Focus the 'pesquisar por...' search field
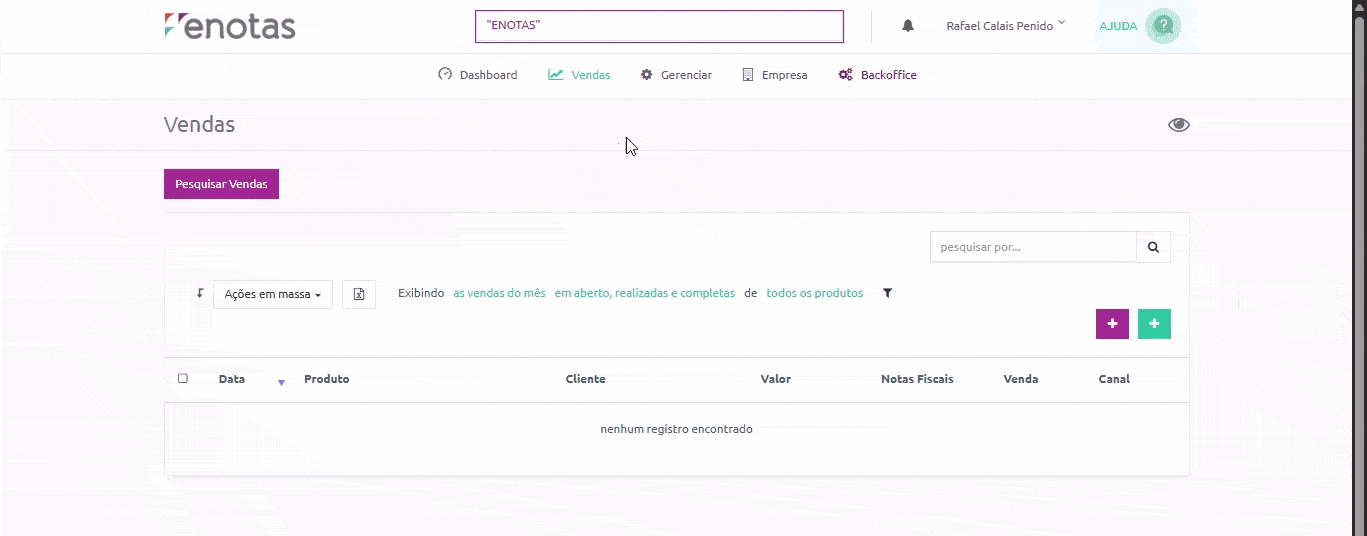This screenshot has width=1367, height=536. point(1033,247)
